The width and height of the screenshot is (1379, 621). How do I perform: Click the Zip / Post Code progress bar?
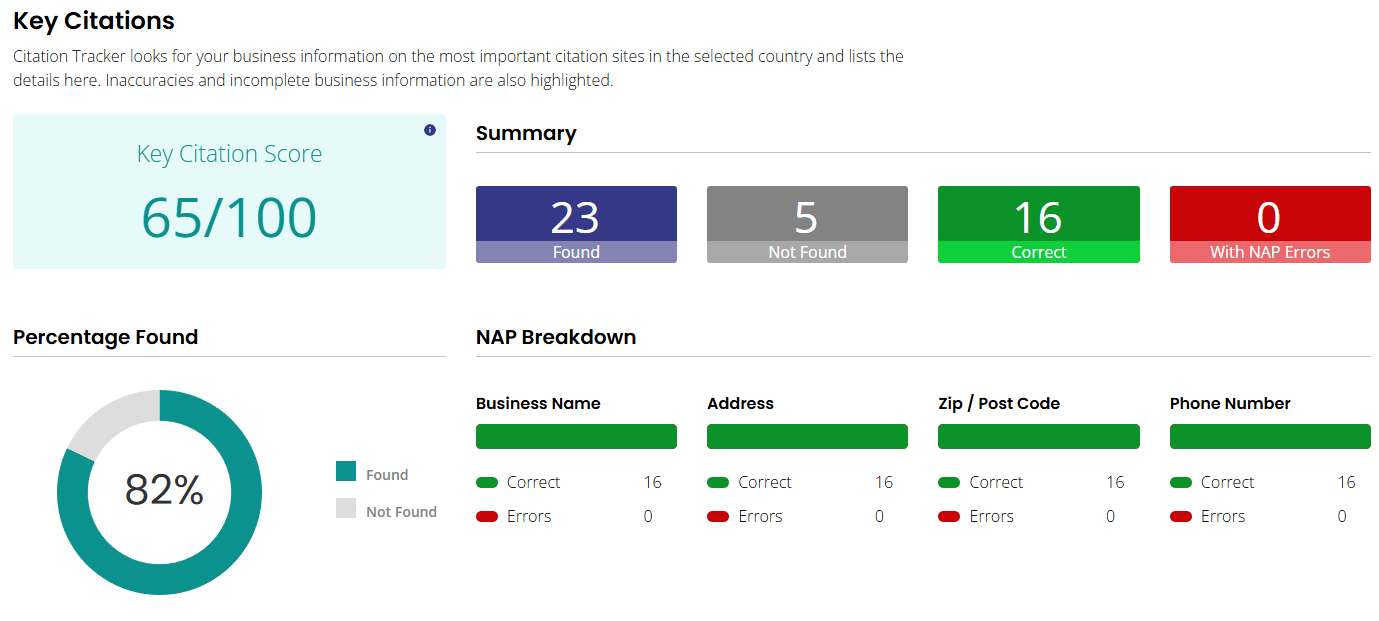click(1039, 437)
